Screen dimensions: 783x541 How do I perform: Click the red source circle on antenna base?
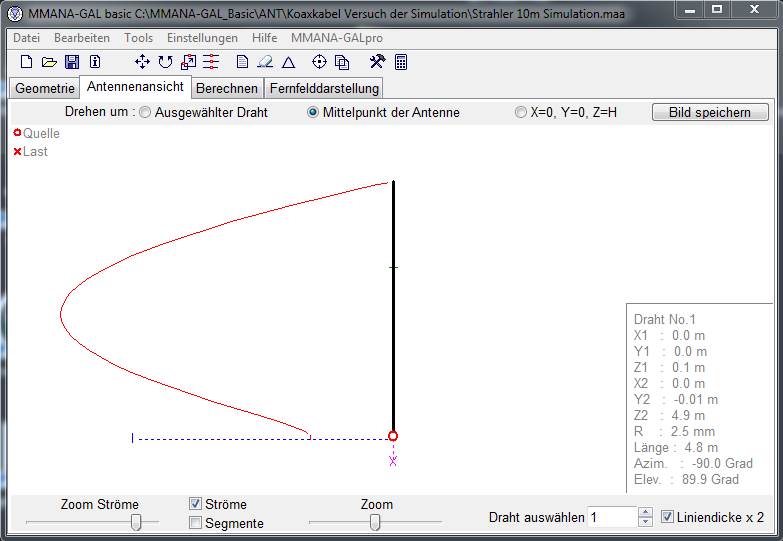[393, 436]
